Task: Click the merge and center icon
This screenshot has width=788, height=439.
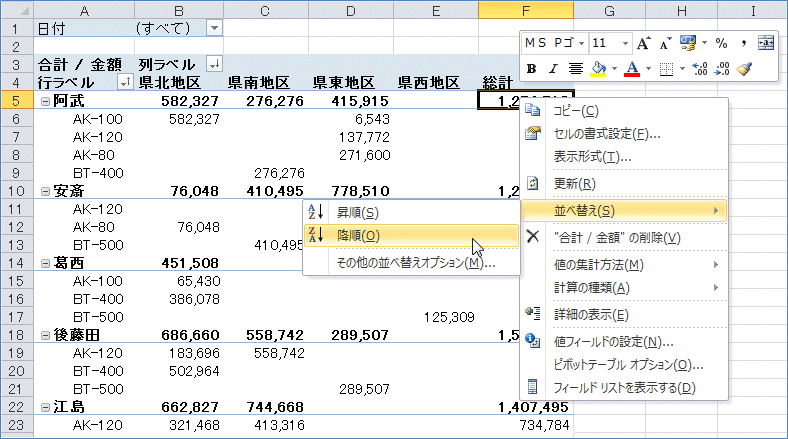Action: (766, 44)
